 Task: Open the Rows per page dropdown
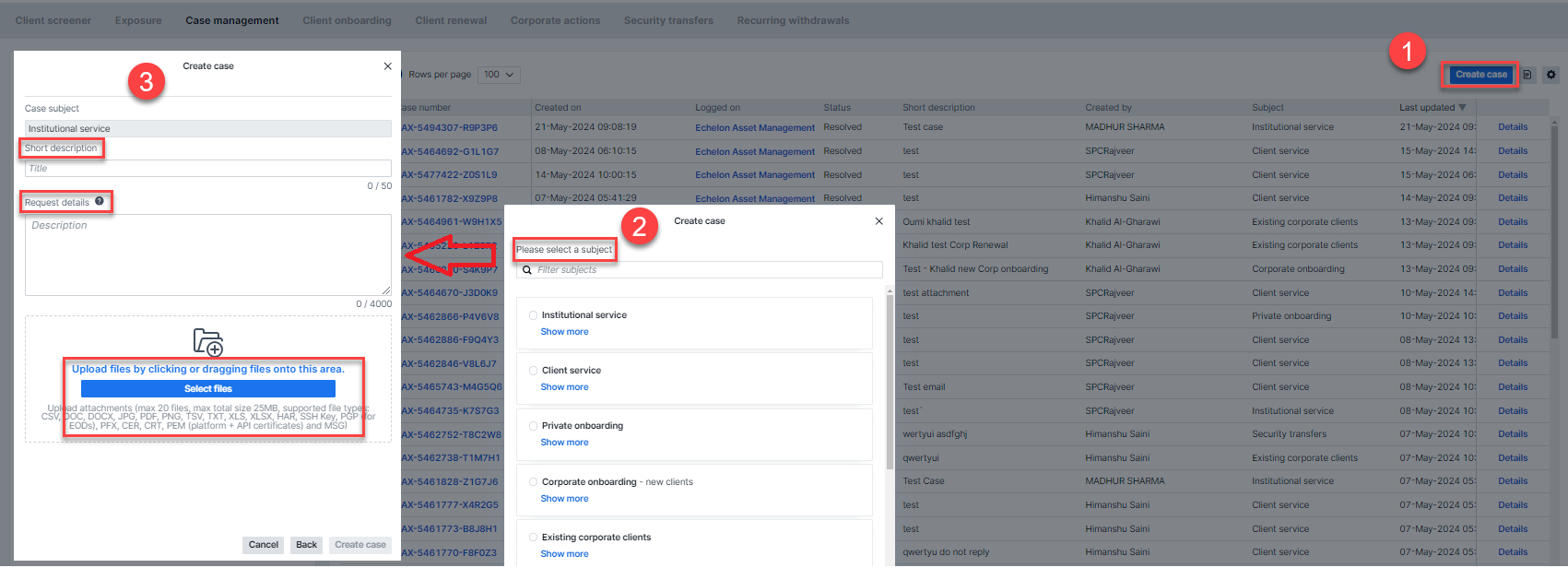(x=500, y=75)
